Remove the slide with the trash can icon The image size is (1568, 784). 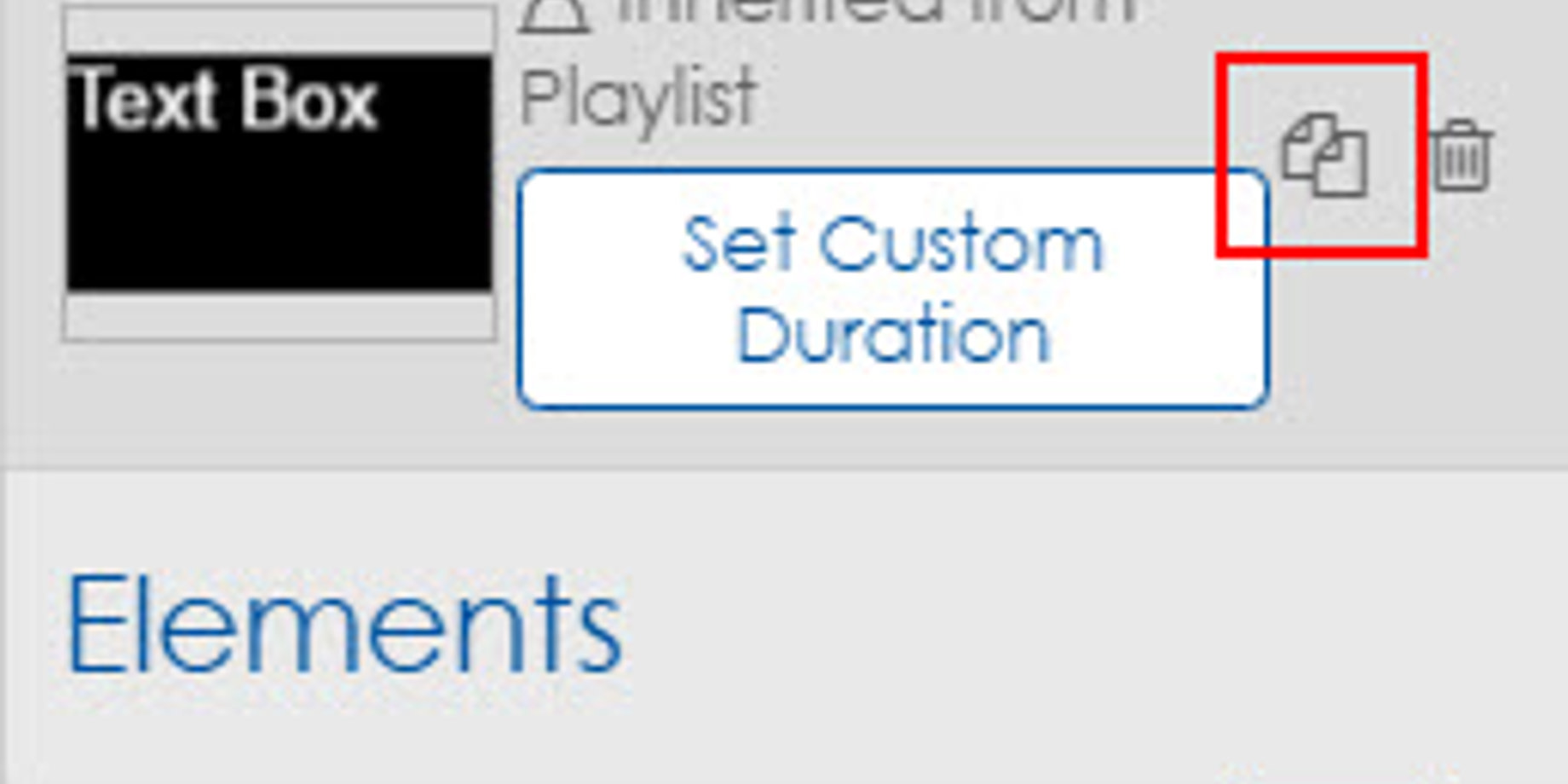tap(1462, 155)
